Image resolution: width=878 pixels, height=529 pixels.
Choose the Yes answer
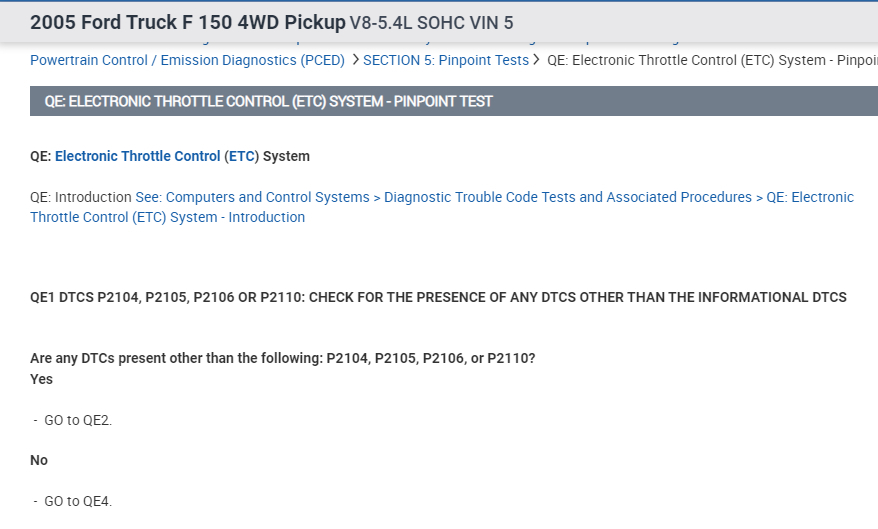coord(41,379)
